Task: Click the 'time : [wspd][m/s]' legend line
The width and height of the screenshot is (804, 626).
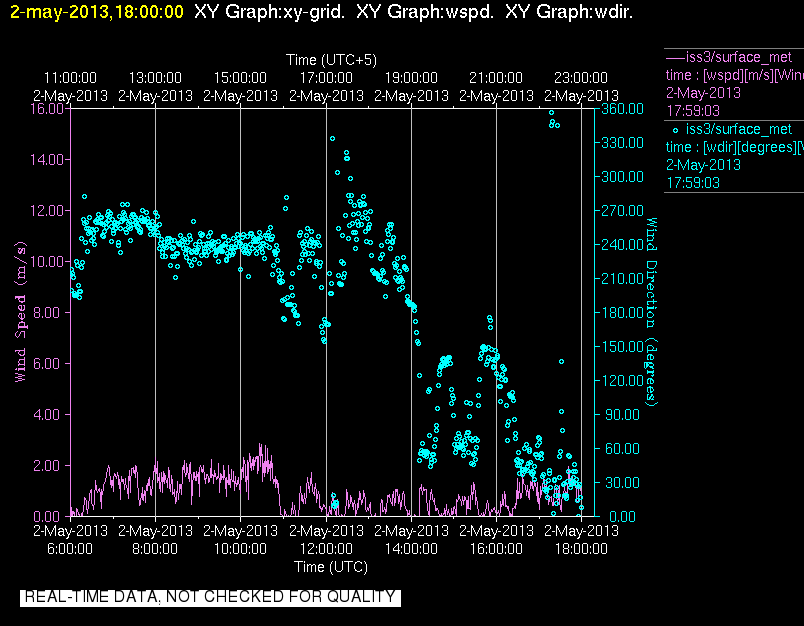Action: [x=735, y=75]
